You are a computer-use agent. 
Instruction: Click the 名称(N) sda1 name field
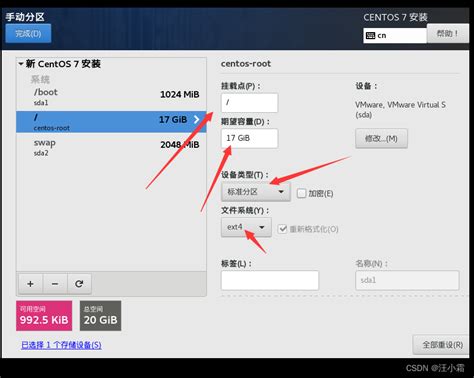coord(407,280)
